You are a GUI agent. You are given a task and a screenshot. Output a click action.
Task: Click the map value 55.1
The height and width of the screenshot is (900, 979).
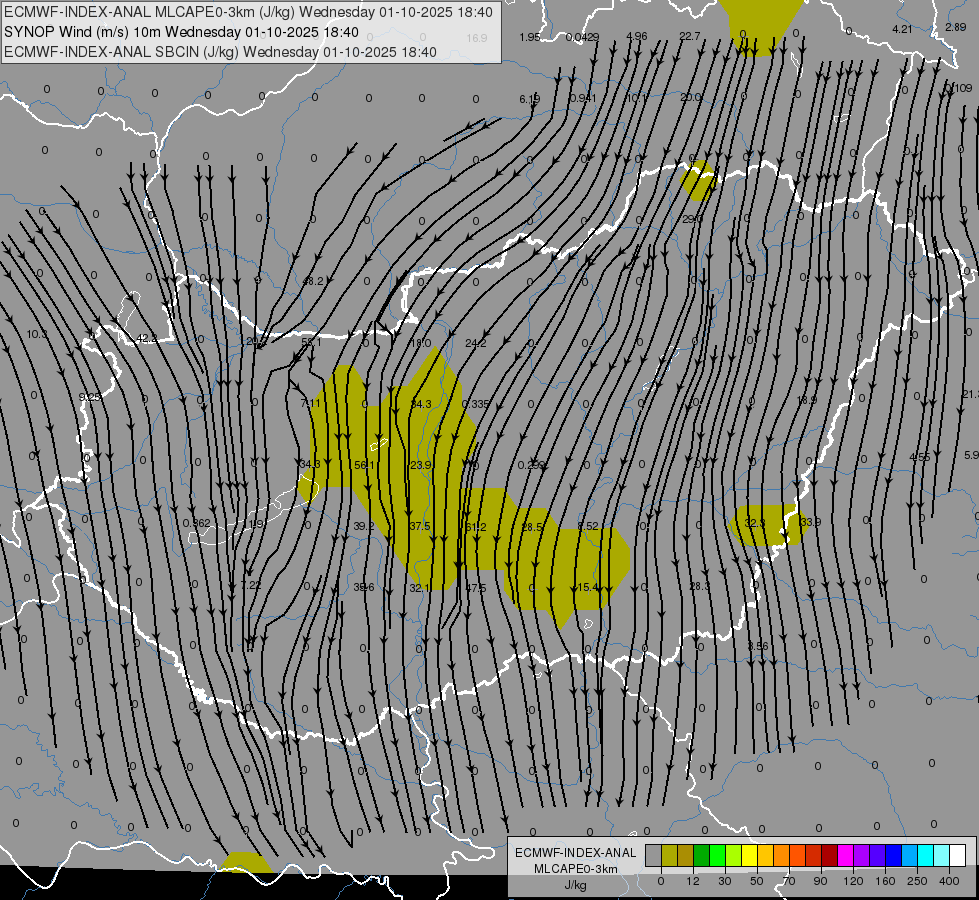[x=311, y=342]
